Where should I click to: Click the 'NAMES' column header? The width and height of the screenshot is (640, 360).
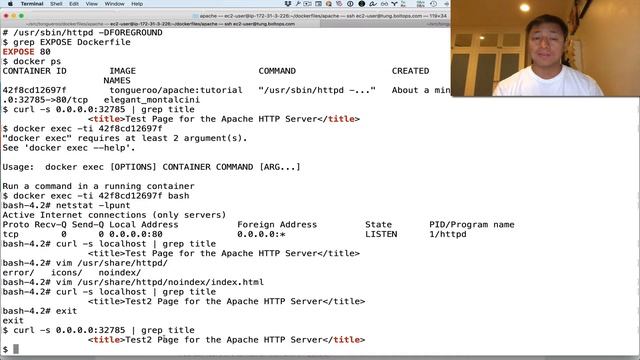[117, 81]
